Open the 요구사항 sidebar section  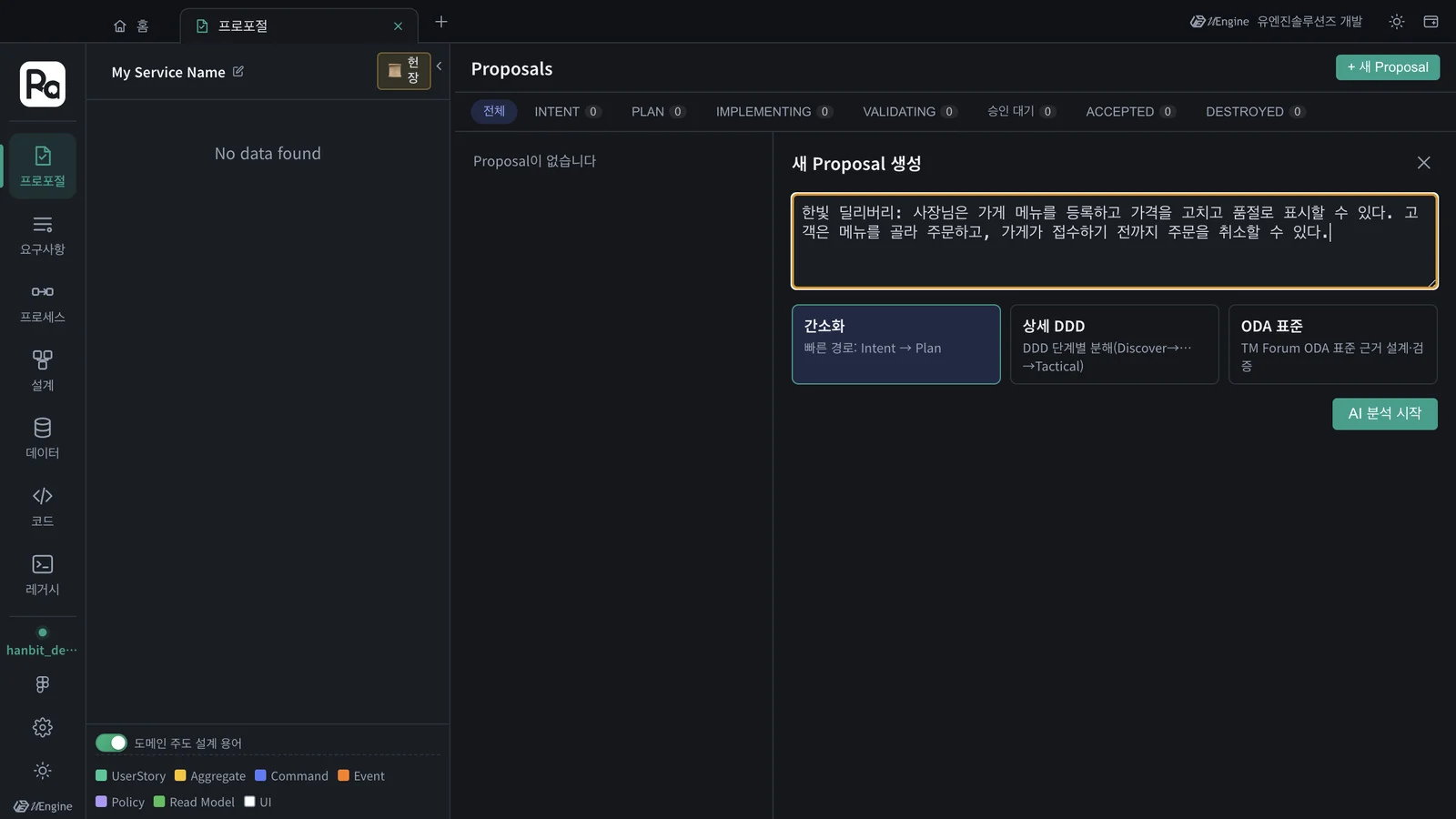point(42,235)
